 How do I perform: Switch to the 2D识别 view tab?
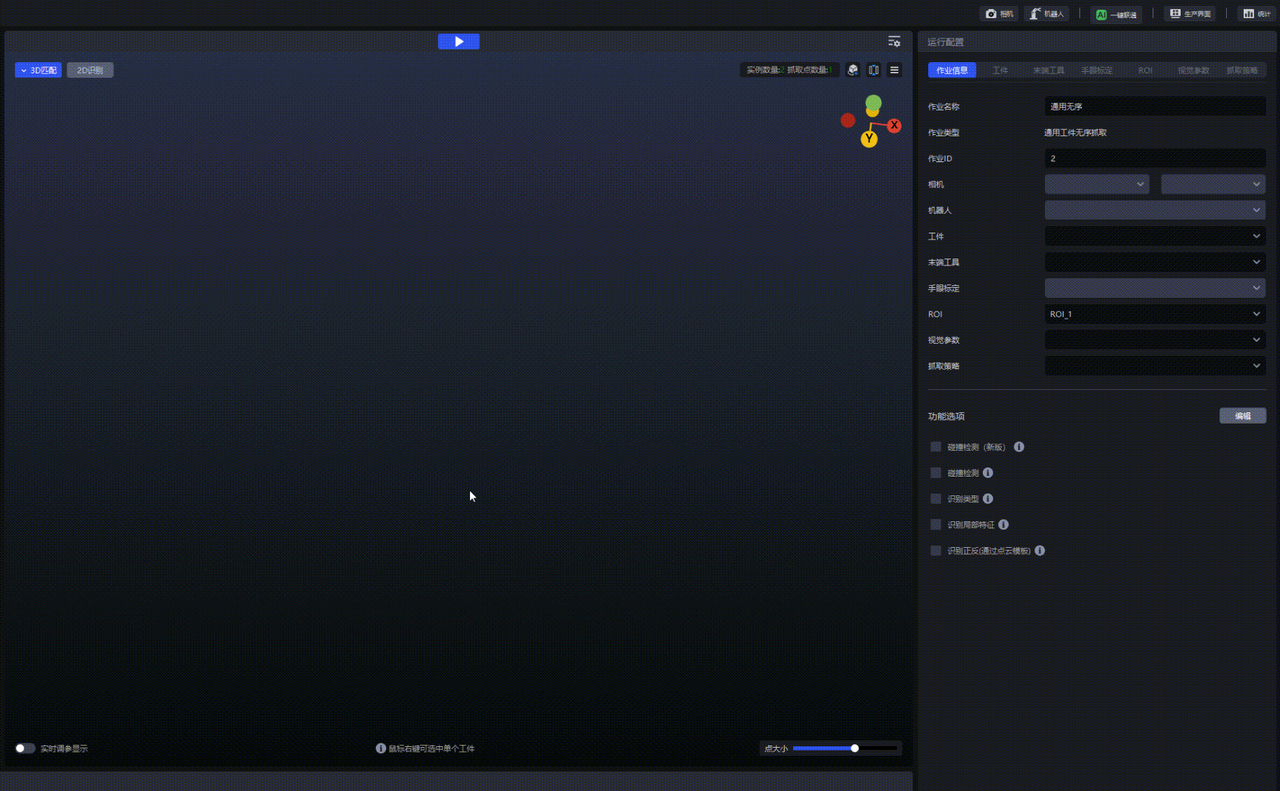(90, 71)
